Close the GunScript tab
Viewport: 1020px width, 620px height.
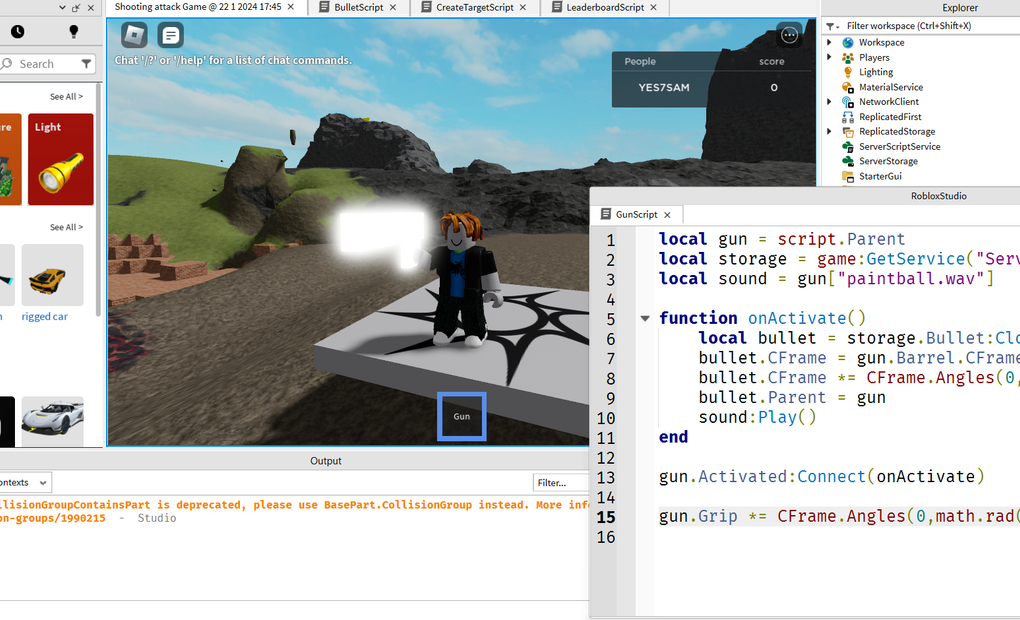[x=667, y=215]
